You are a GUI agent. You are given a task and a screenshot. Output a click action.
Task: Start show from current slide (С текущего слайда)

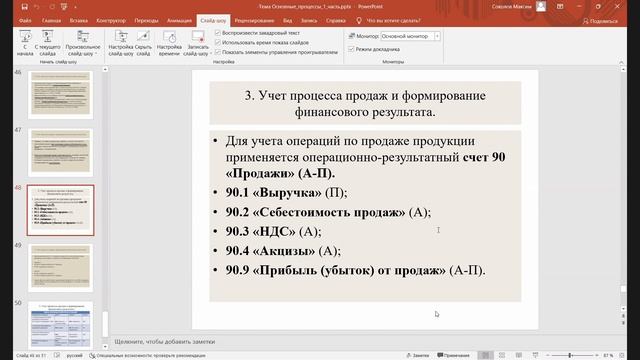[47, 43]
